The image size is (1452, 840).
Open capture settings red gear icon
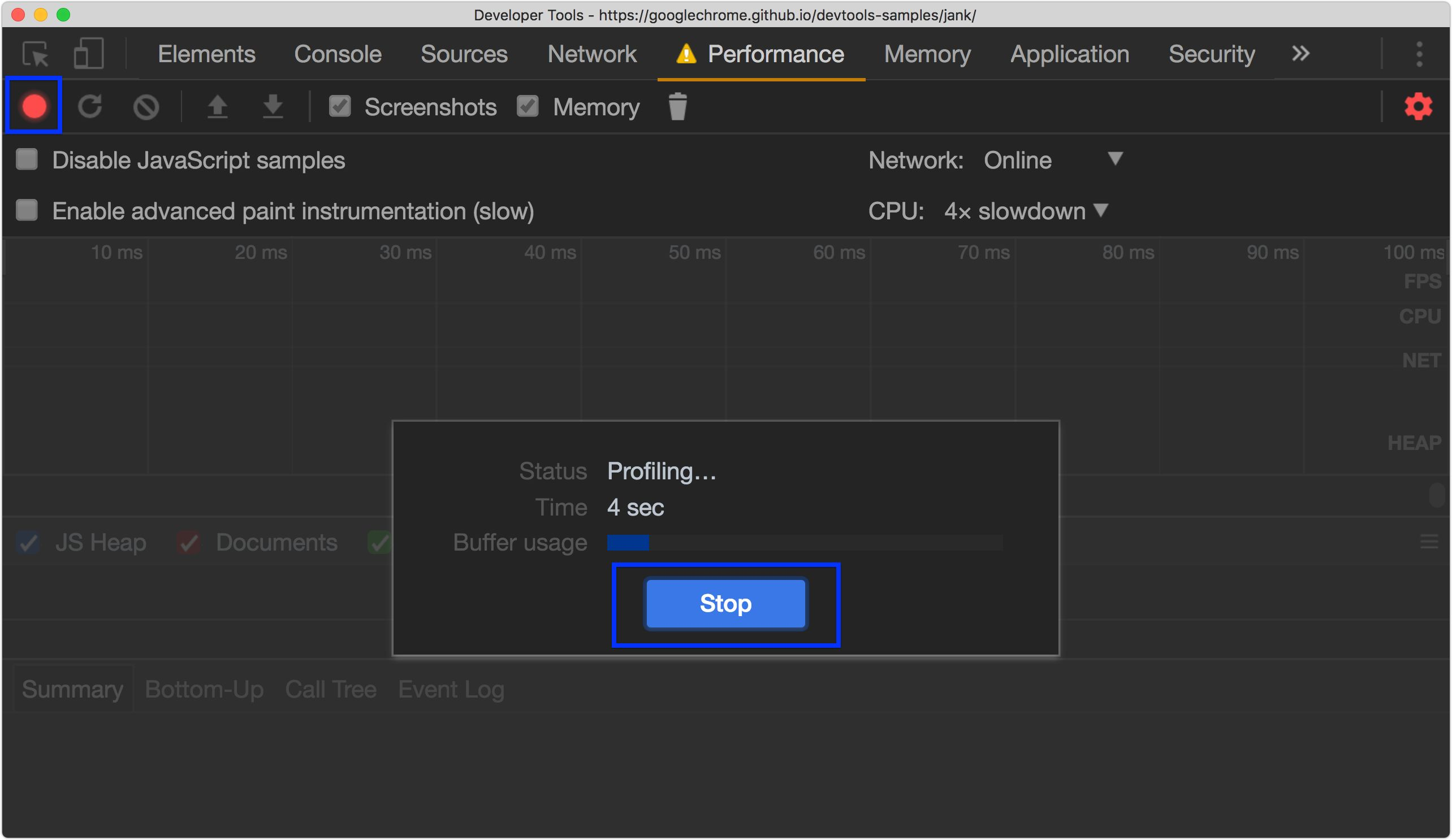tap(1418, 107)
